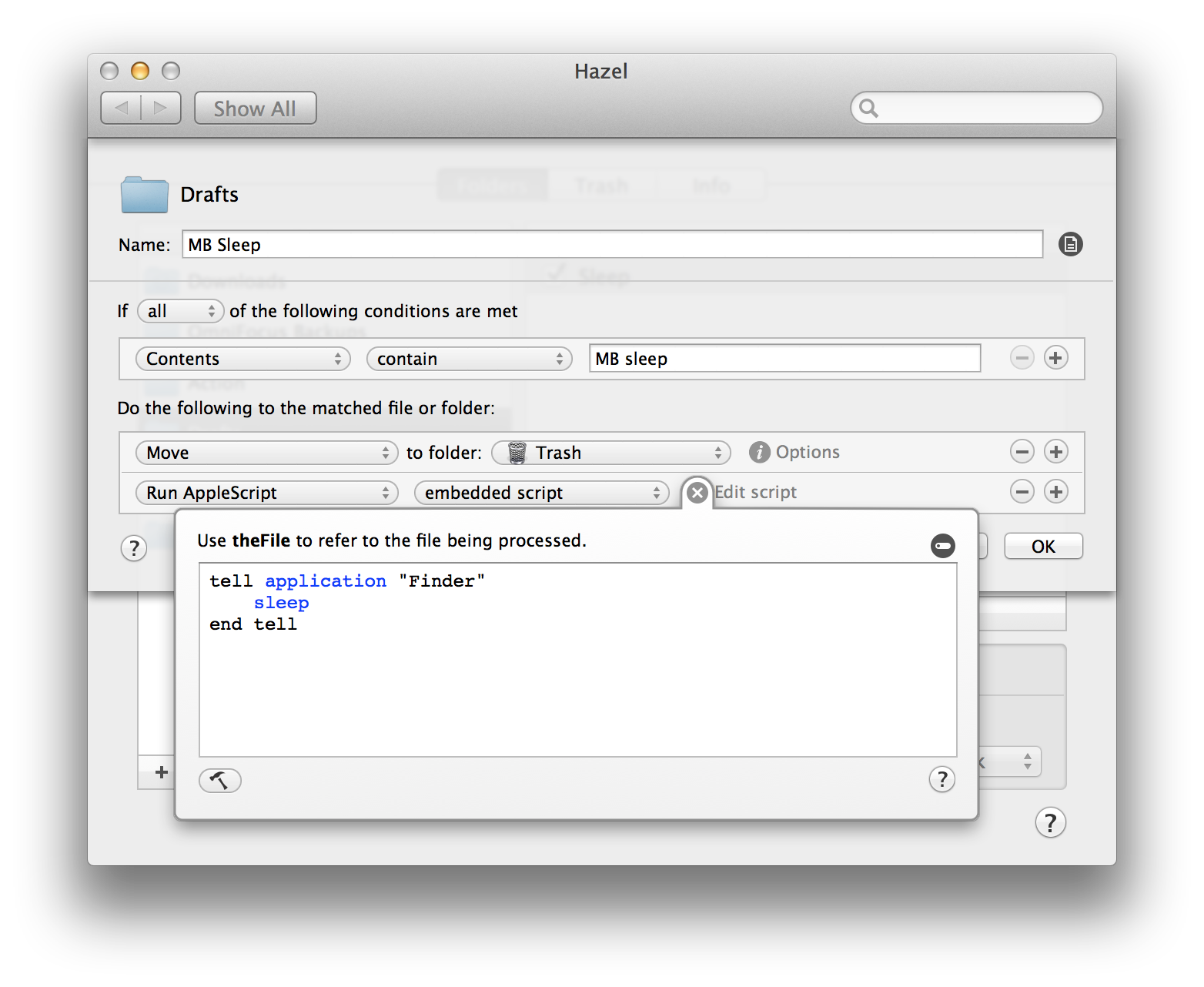Open help in the script editor popover

(941, 779)
